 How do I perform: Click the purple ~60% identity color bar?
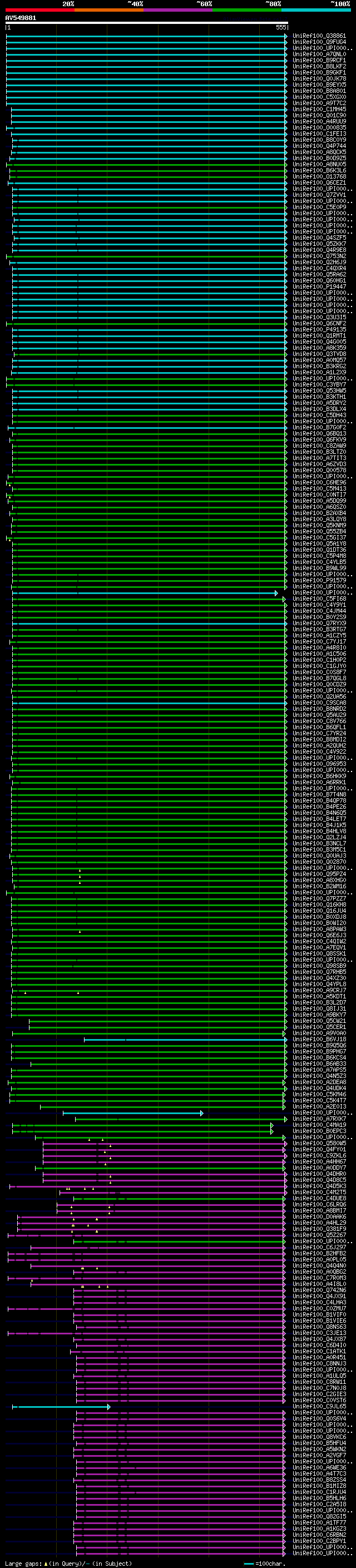(x=177, y=10)
